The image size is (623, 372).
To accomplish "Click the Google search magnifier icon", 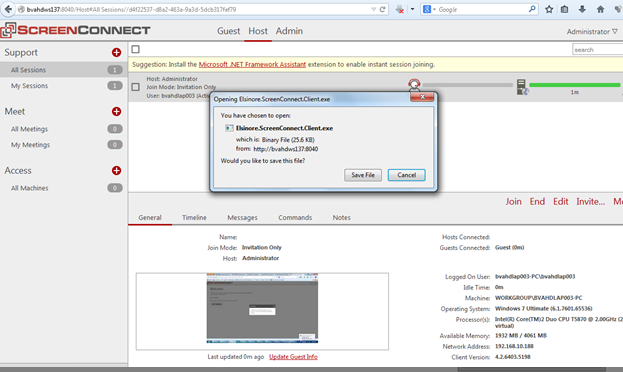I will (x=532, y=9).
